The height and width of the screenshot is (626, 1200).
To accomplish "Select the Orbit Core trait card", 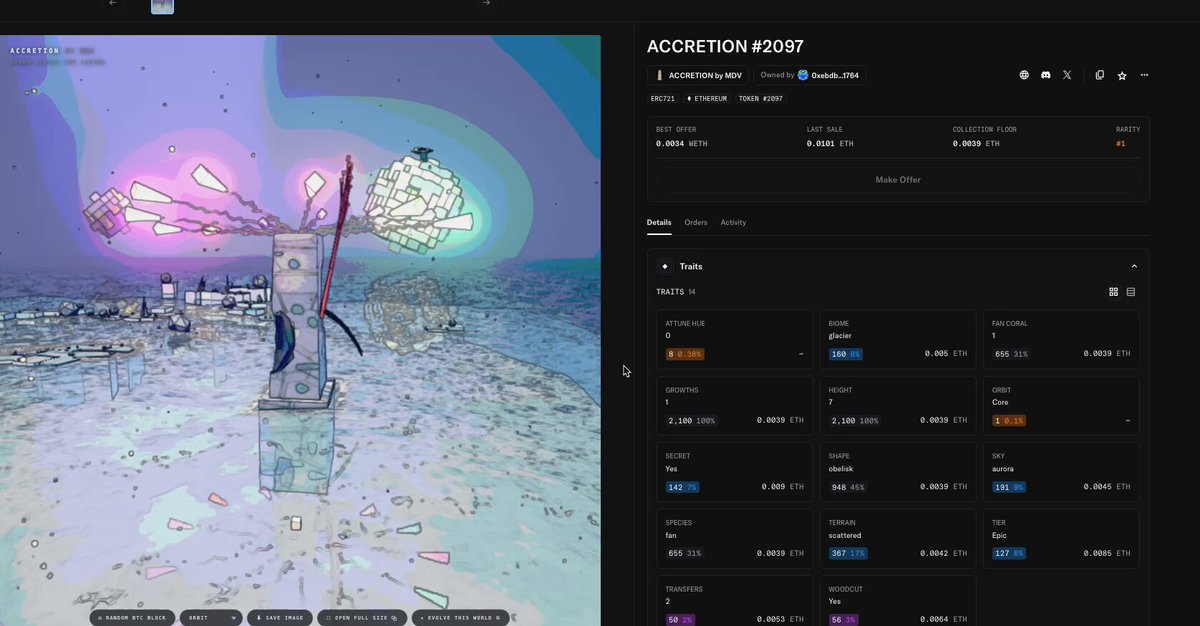I will [x=1061, y=405].
